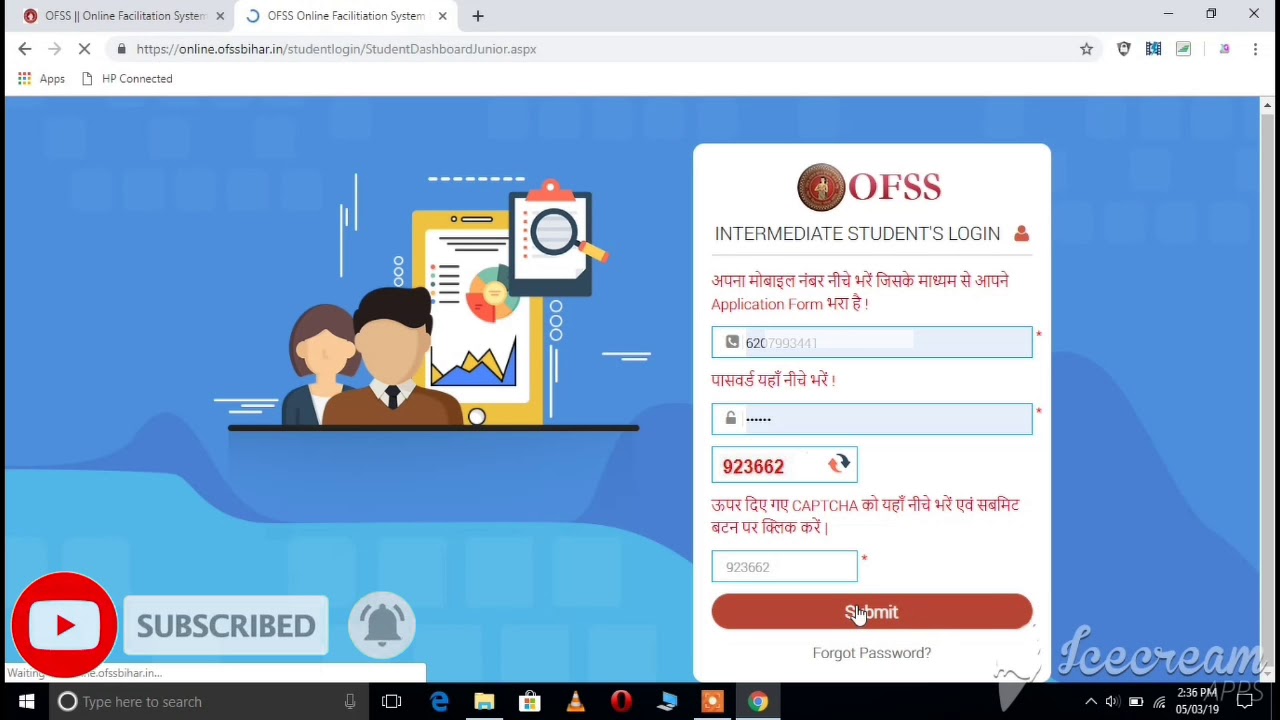1280x720 pixels.
Task: Click the notification bell icon
Action: coord(382,624)
